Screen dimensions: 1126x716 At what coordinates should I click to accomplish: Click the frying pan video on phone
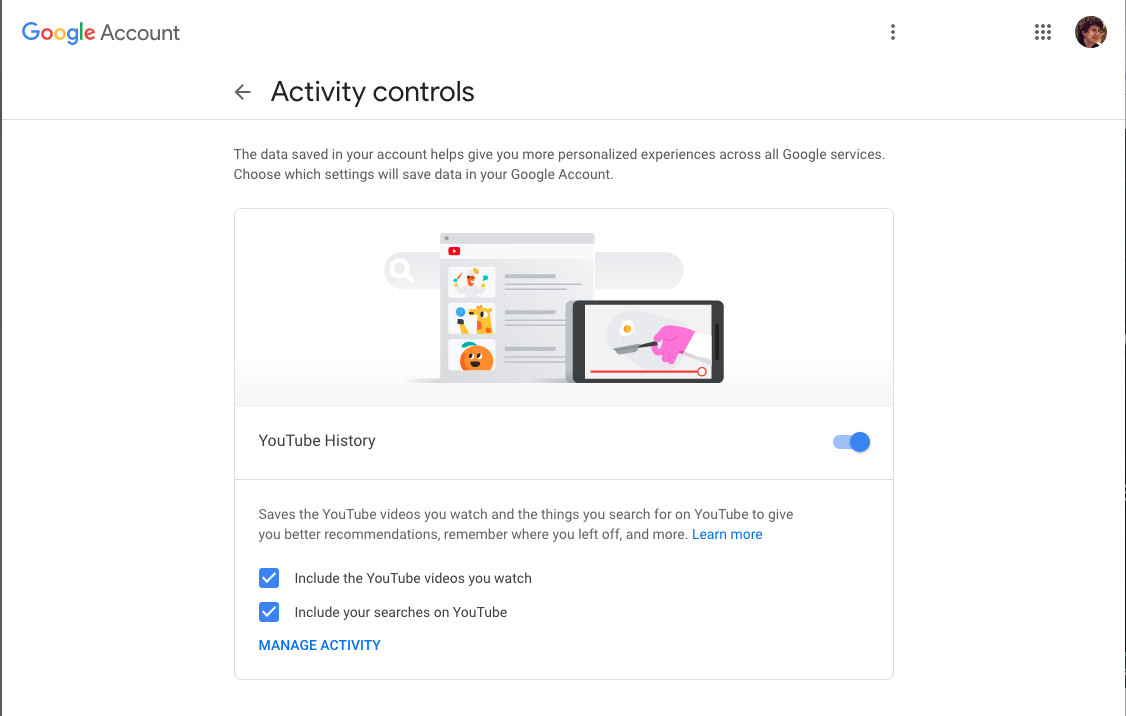pyautogui.click(x=648, y=338)
